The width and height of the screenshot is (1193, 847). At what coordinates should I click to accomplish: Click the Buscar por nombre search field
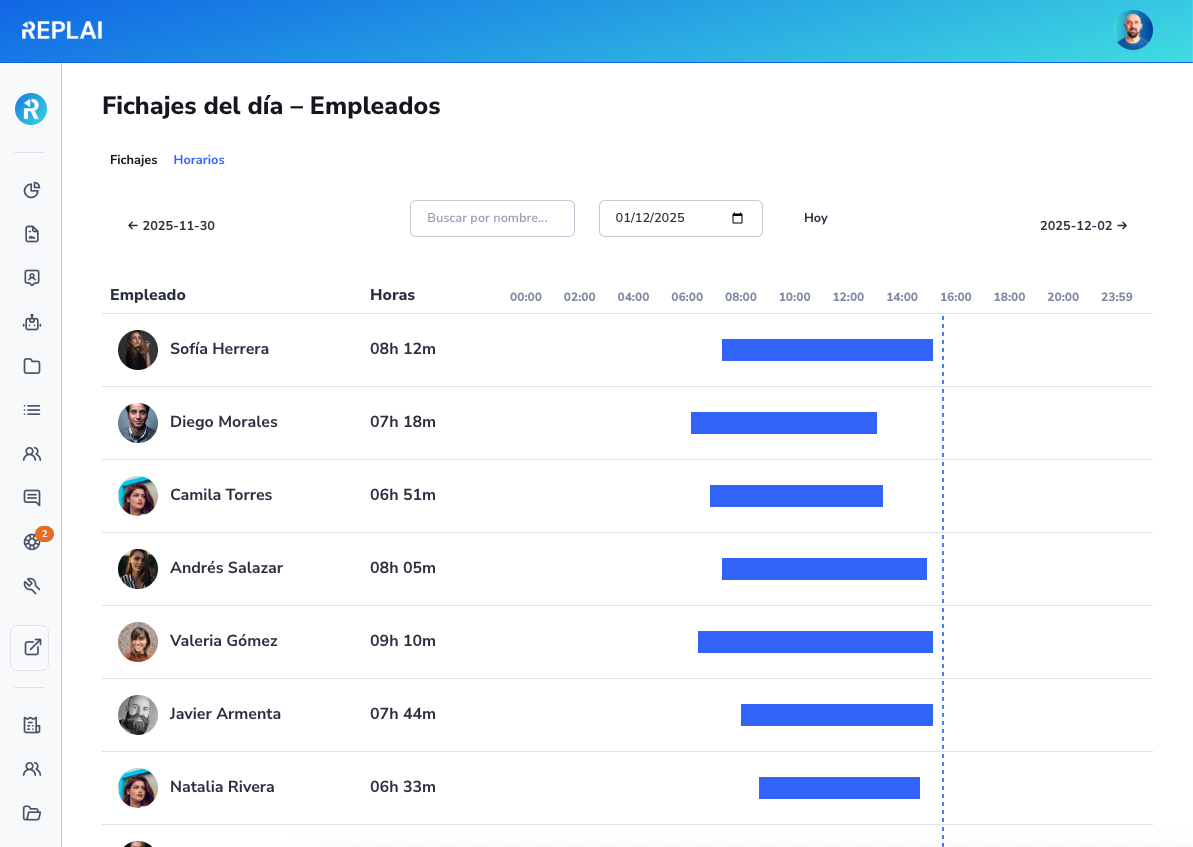[492, 218]
